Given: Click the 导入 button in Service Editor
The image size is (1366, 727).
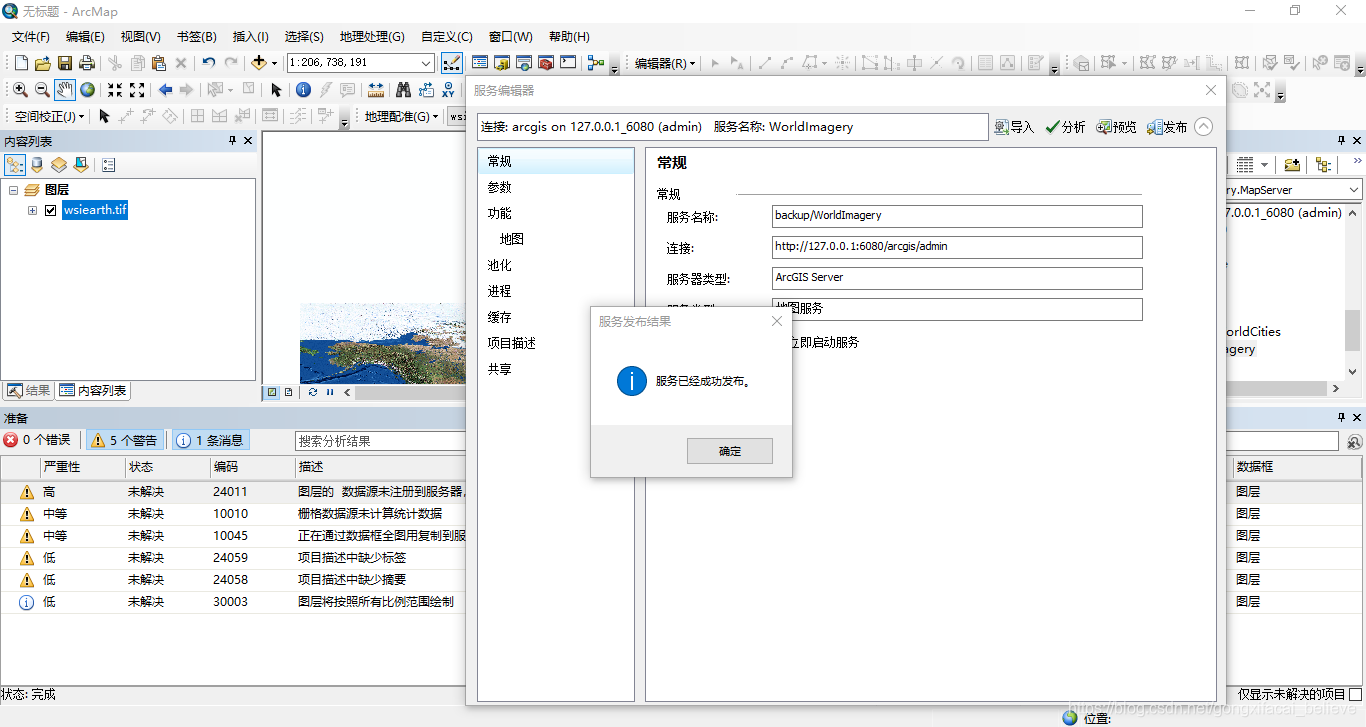Looking at the screenshot, I should [1014, 127].
